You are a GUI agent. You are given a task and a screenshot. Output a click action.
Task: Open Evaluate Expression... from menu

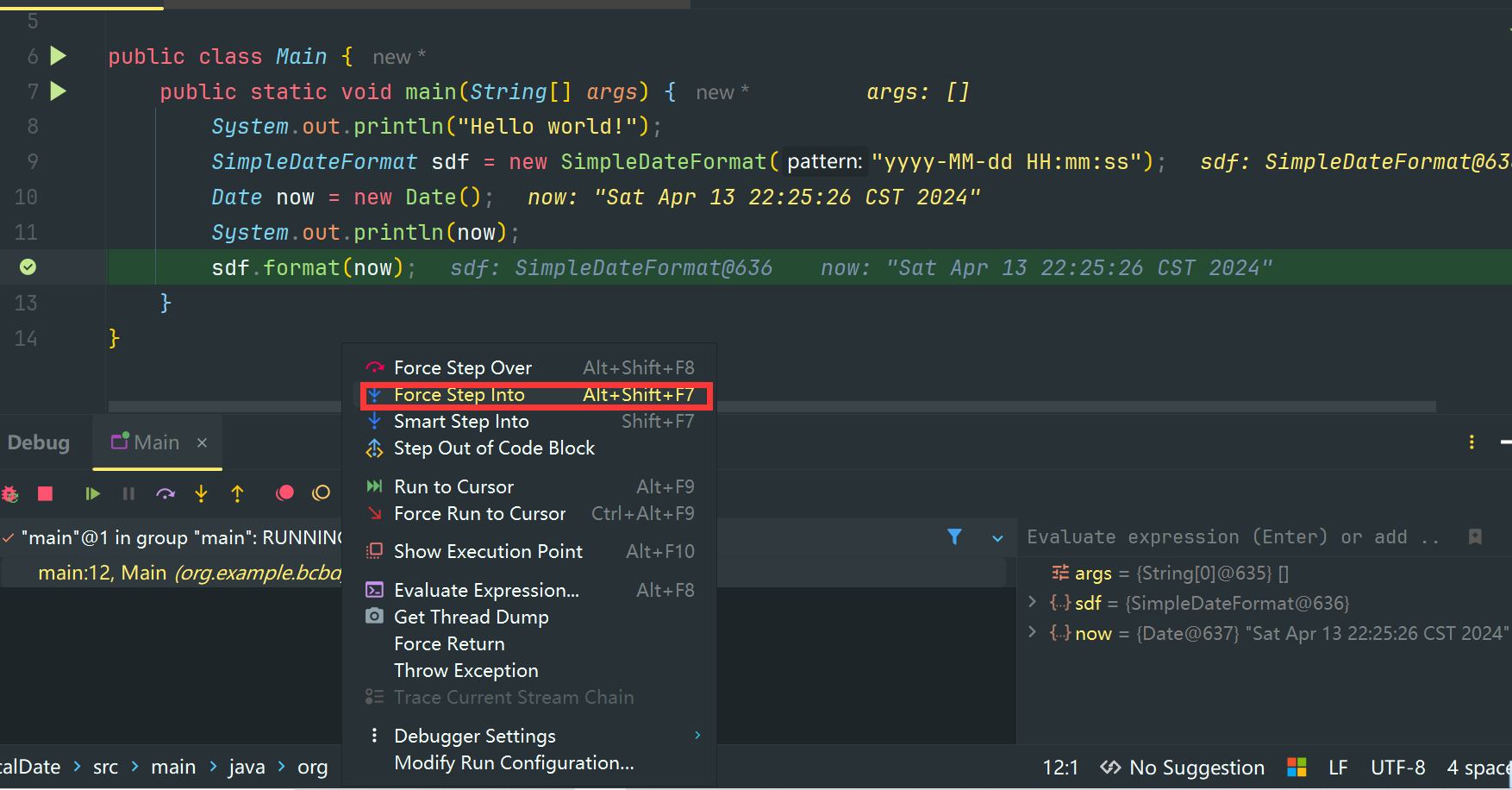(x=529, y=590)
